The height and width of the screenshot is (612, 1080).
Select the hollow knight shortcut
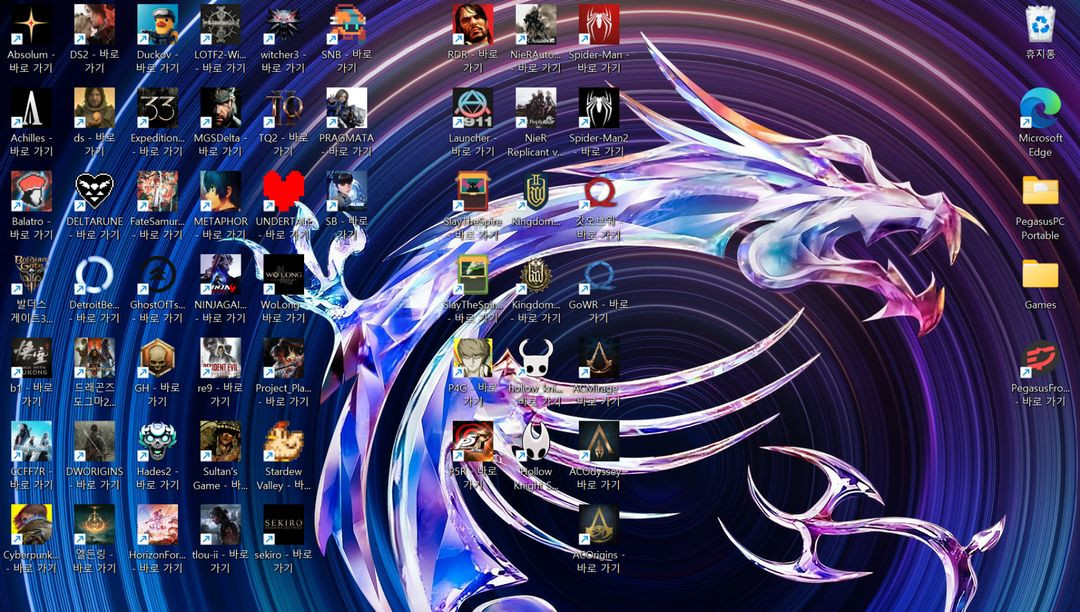point(536,358)
